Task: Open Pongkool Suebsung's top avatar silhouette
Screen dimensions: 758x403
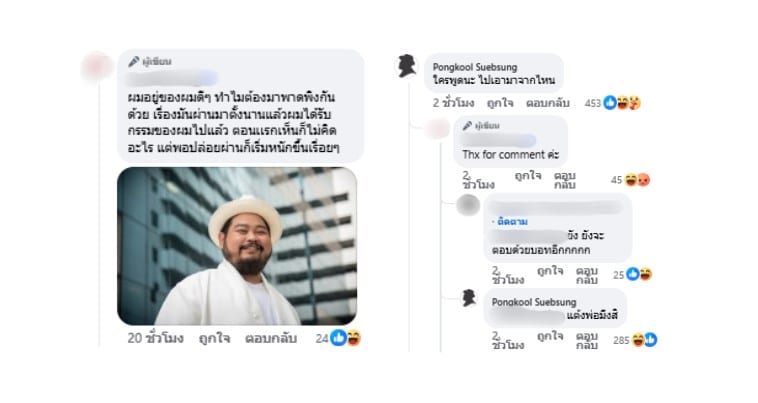Action: pos(407,66)
